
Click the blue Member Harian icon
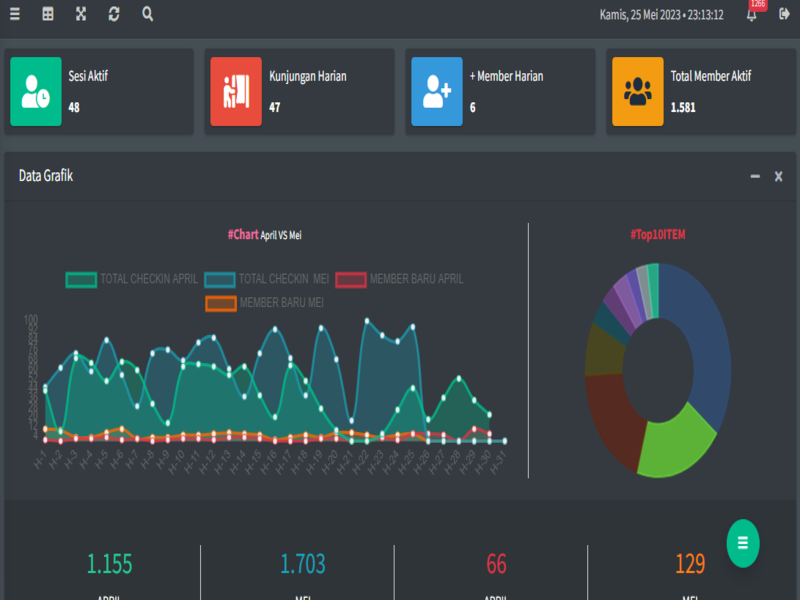pos(437,91)
